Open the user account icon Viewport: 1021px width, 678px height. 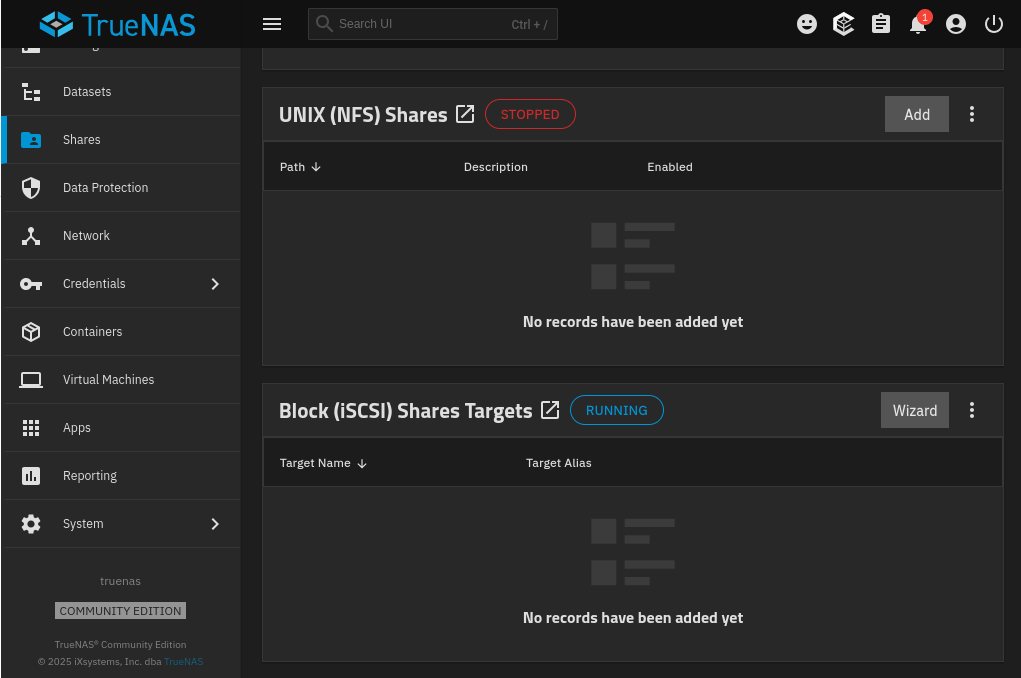956,24
